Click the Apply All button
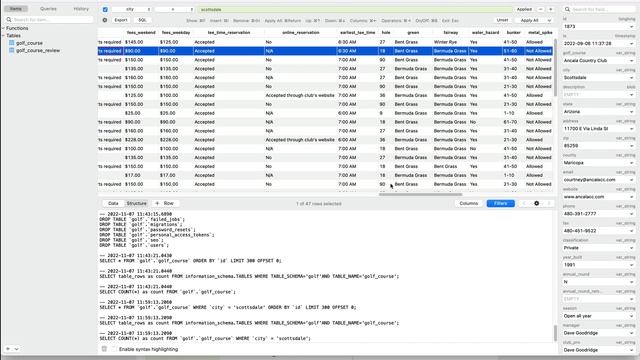The height and width of the screenshot is (360, 640). click(x=529, y=20)
